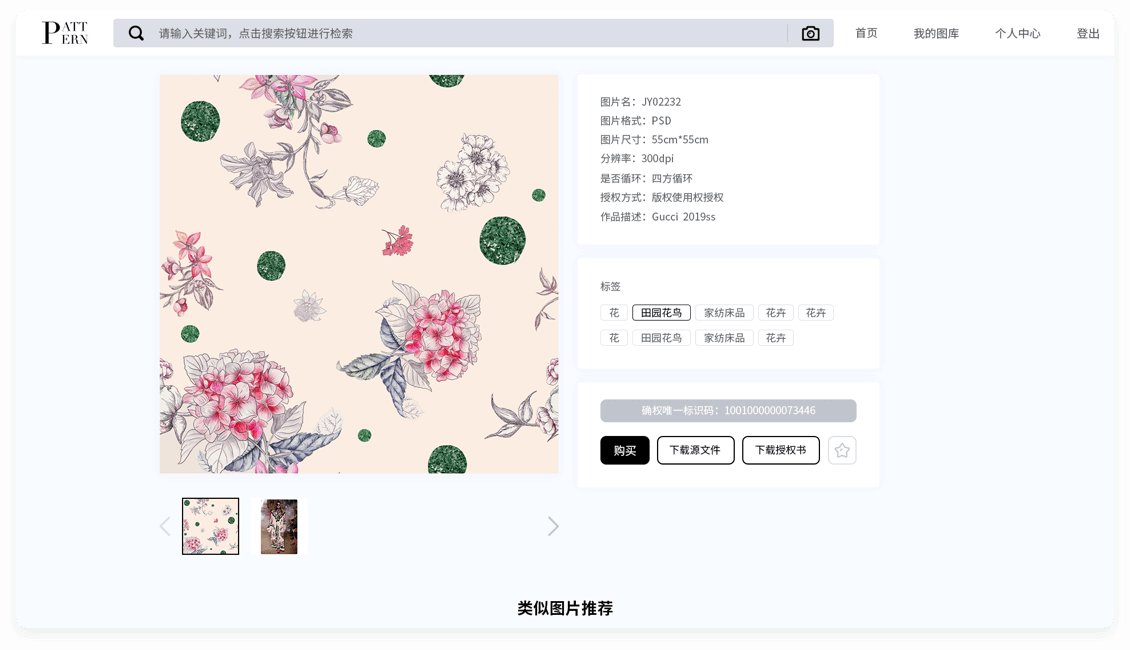Click the 是否循环: 四方循环 line
The width and height of the screenshot is (1130, 650).
coord(646,178)
